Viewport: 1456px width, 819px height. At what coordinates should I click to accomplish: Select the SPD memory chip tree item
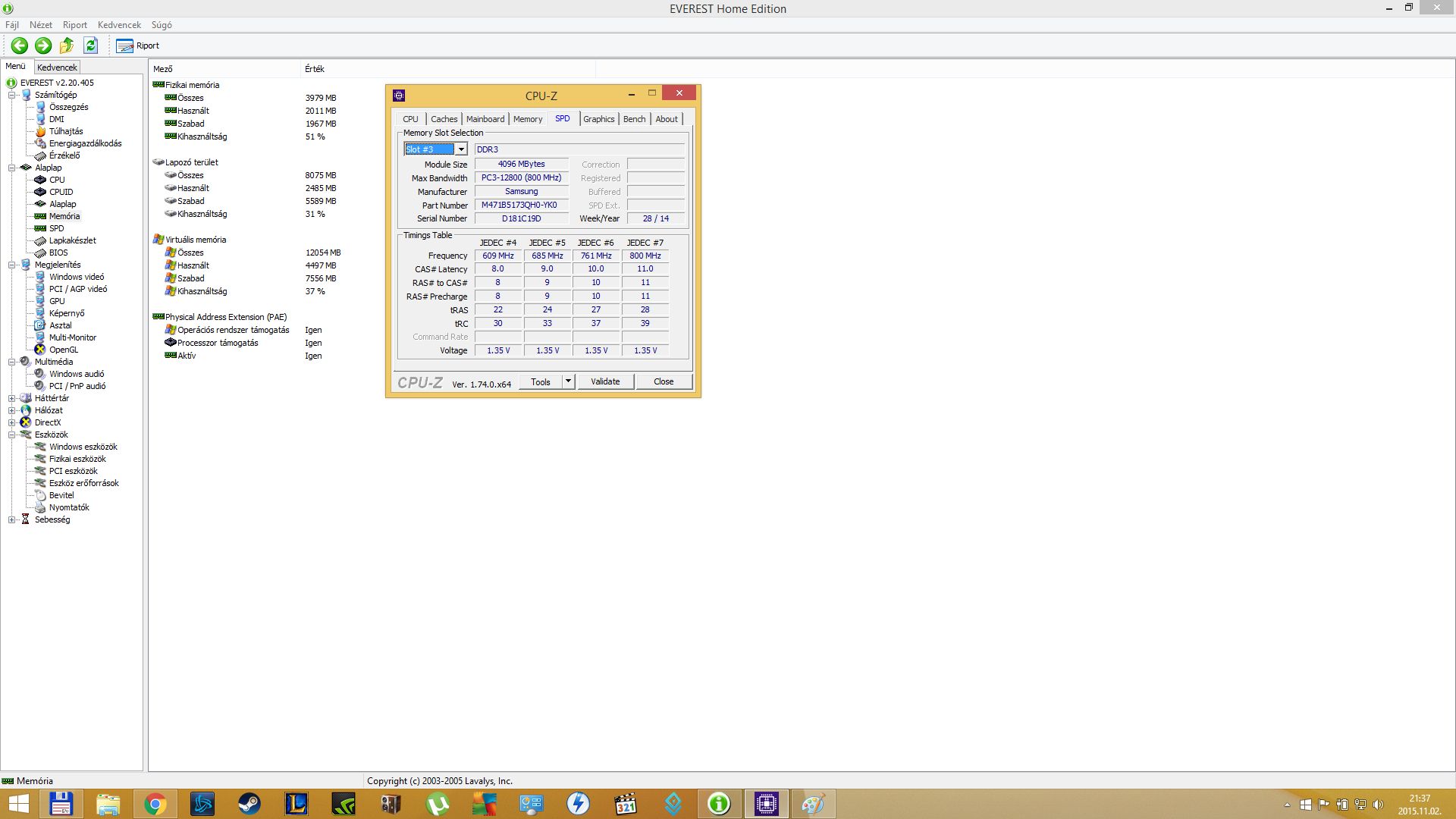49,228
